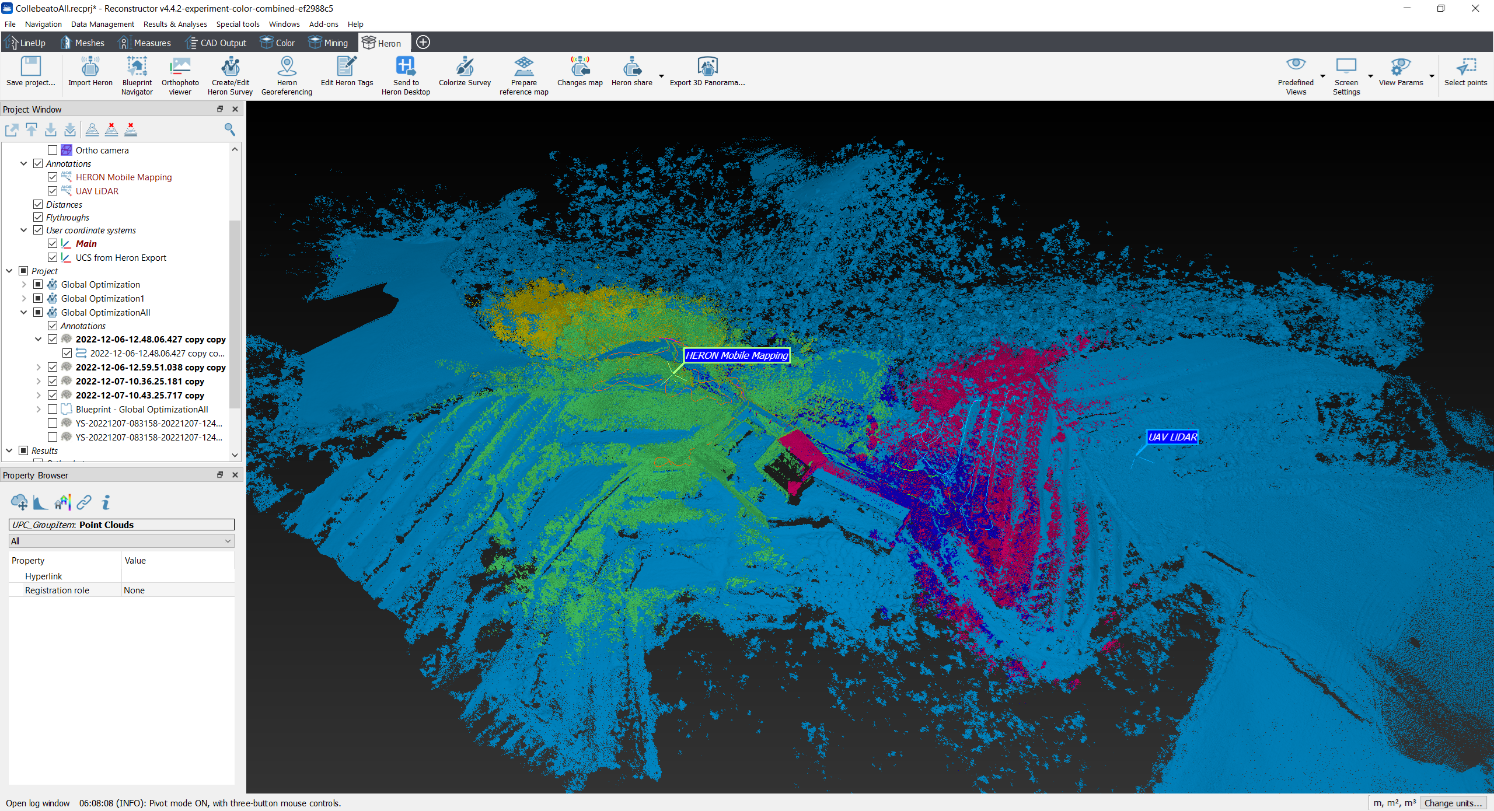This screenshot has height=811, width=1494.
Task: Check the Blueprint - Global OptimizationAll checkbox
Action: (x=53, y=409)
